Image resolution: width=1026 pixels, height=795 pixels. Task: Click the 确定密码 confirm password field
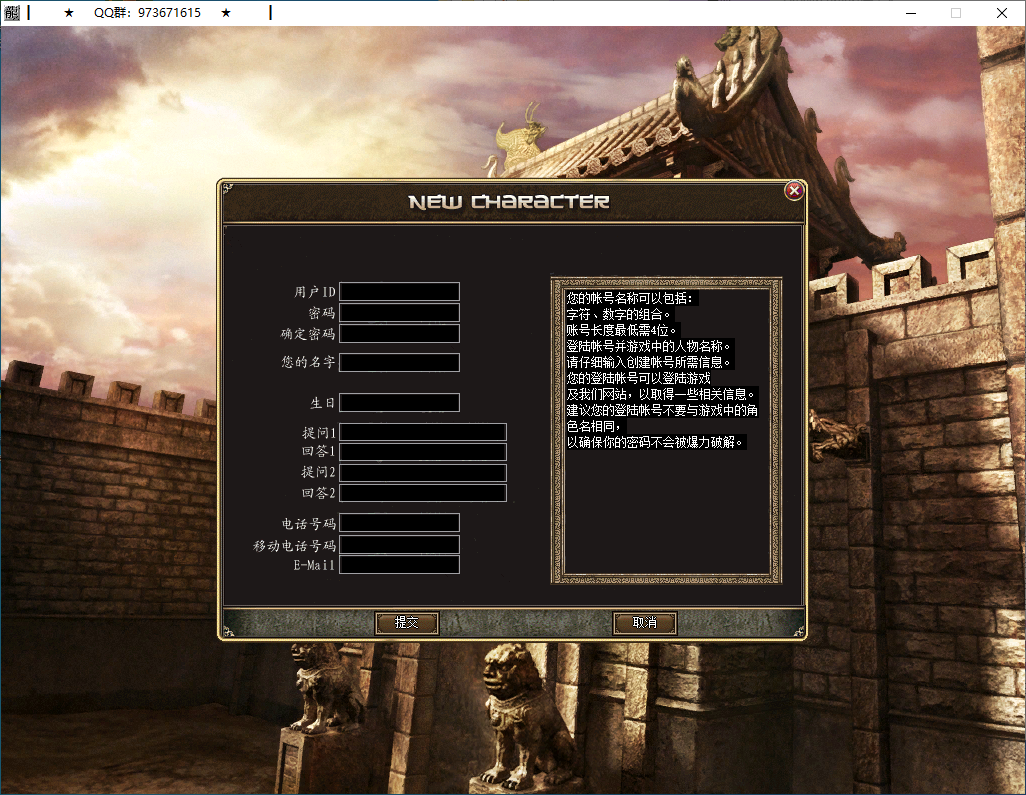[398, 333]
